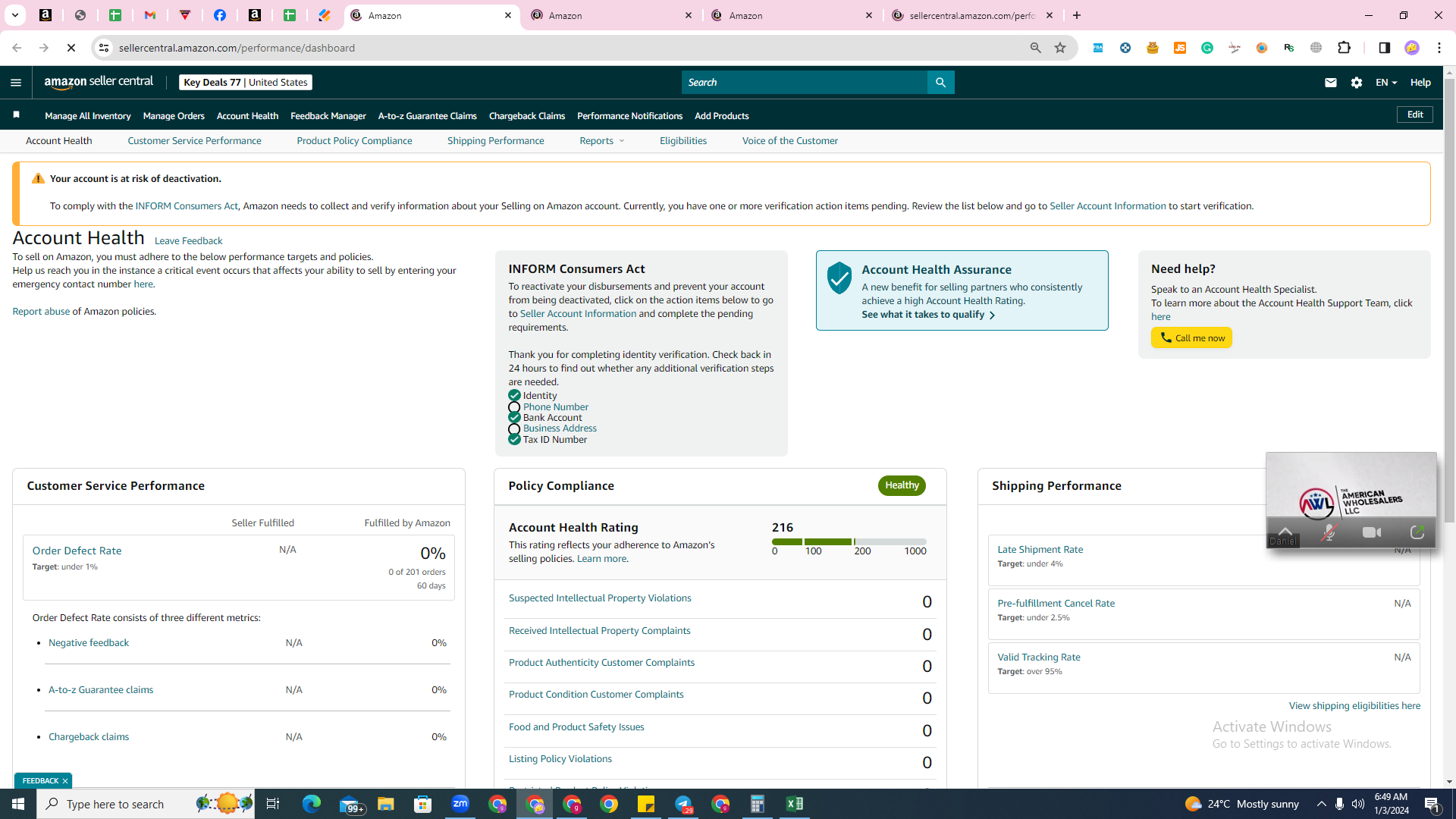Click the Call me now button
This screenshot has width=1456, height=819.
[1191, 338]
